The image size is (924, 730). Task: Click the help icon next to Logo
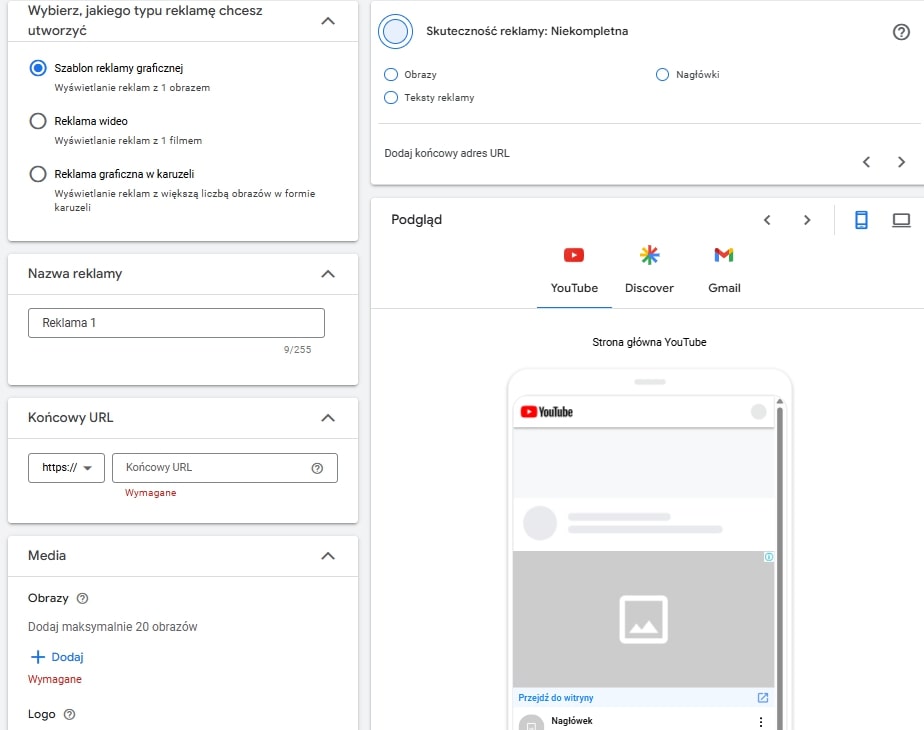pyautogui.click(x=69, y=715)
